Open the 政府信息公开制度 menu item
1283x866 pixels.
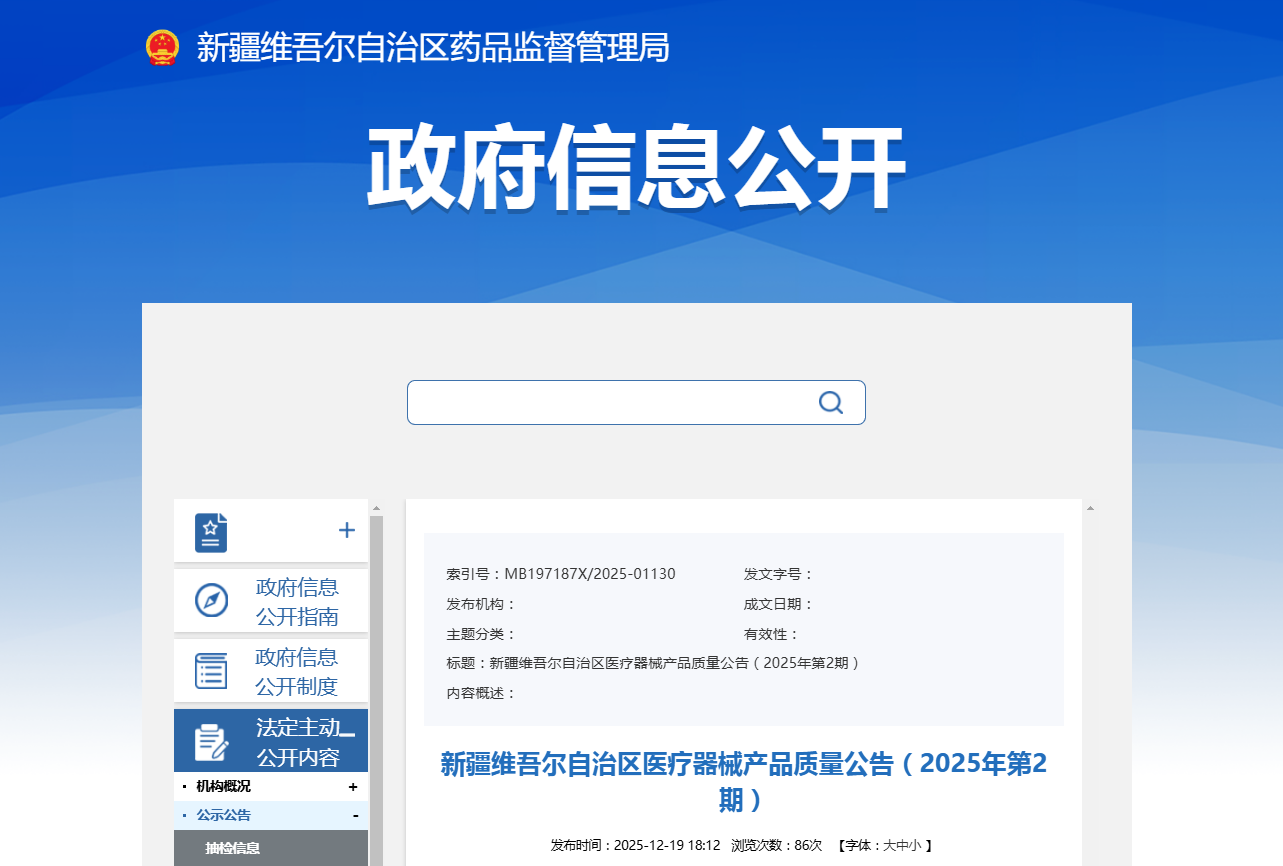tap(297, 671)
